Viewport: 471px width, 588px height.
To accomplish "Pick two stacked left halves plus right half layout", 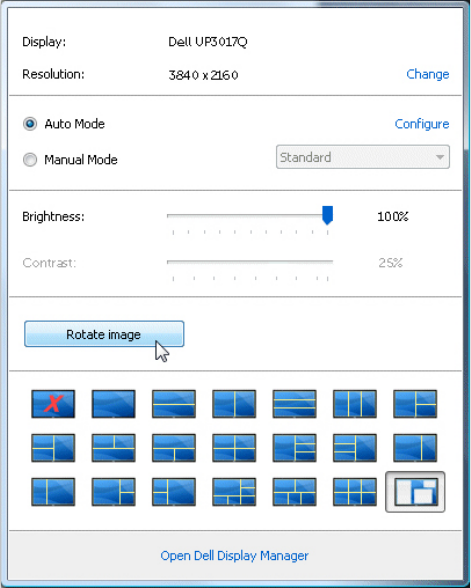I will (x=53, y=448).
